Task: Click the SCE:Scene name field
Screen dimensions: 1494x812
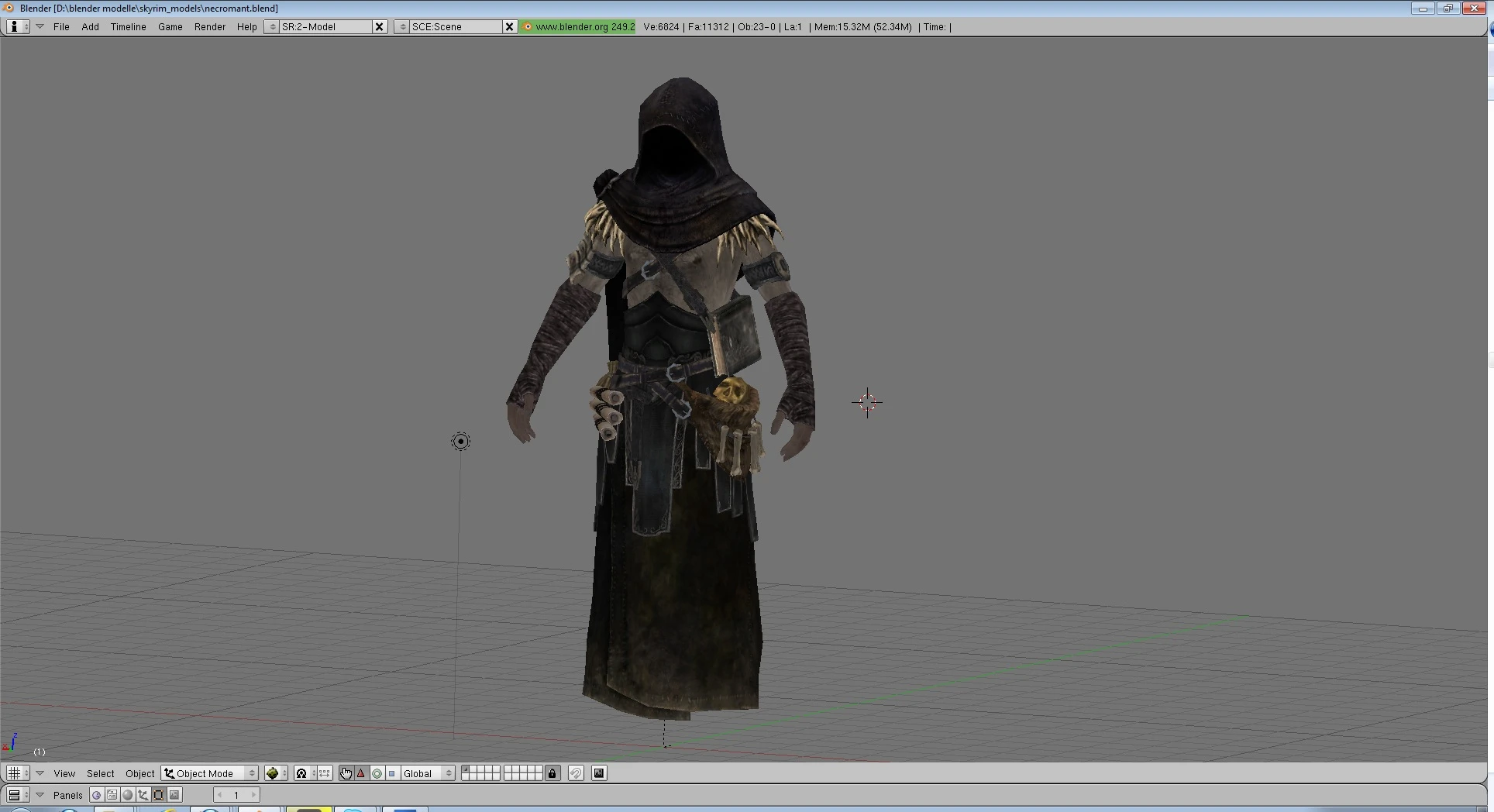Action: tap(456, 26)
